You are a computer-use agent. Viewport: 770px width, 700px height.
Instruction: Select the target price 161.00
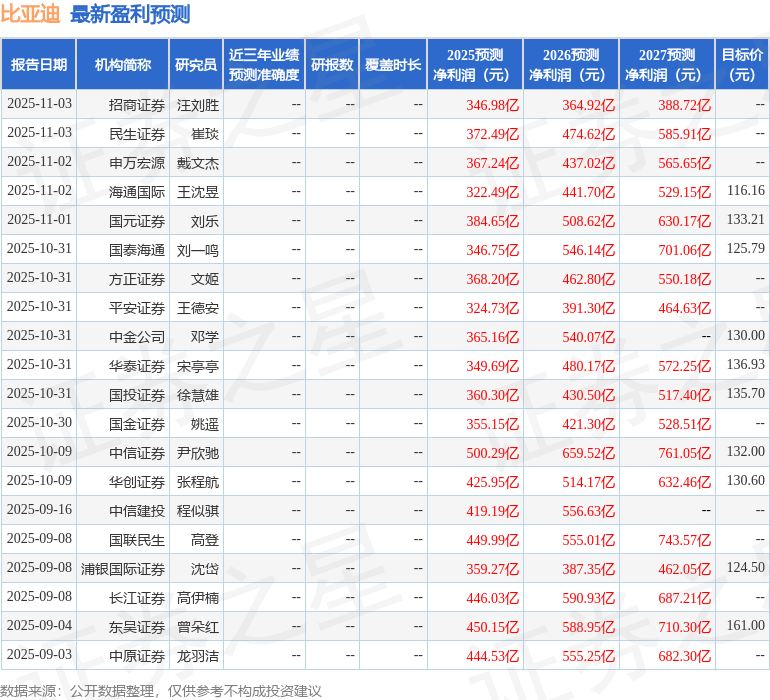point(745,625)
